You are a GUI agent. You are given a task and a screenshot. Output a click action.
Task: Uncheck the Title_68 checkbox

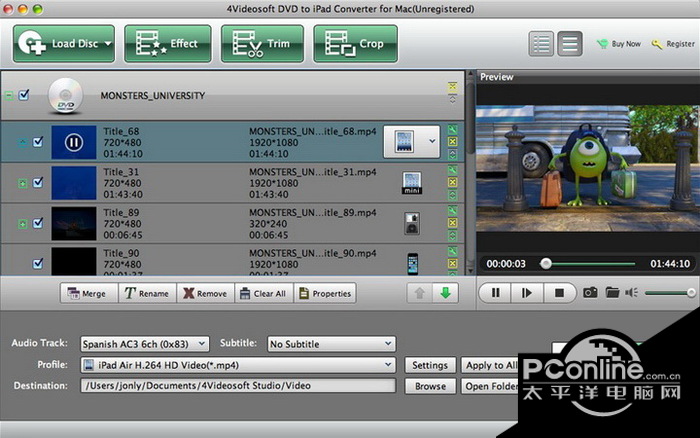pyautogui.click(x=38, y=142)
